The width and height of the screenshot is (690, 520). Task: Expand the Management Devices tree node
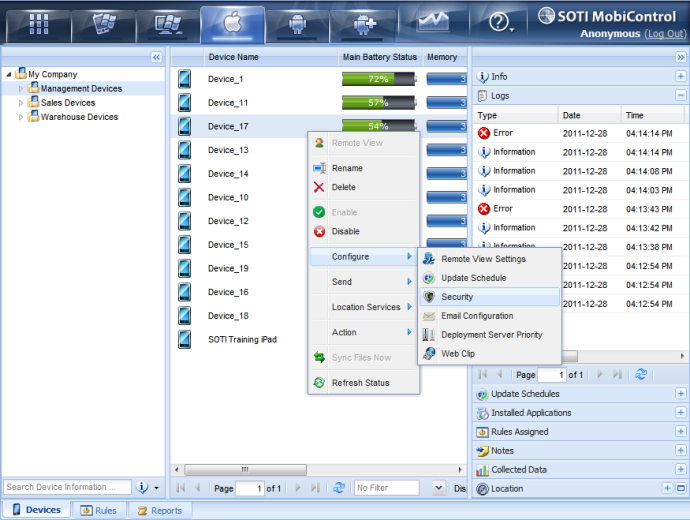(21, 89)
